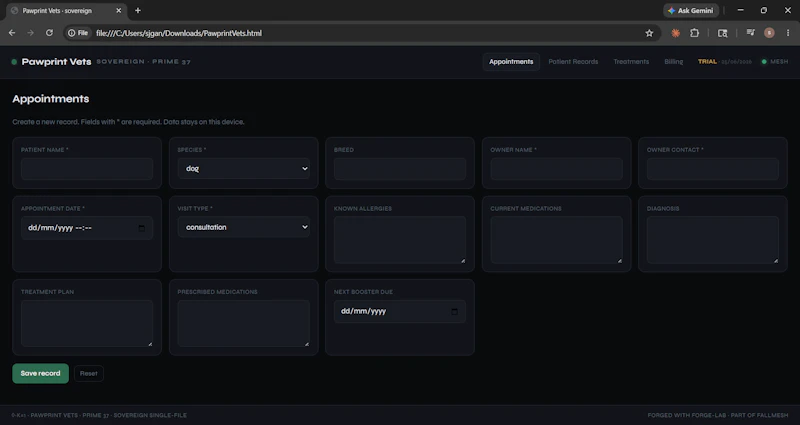Click into the Treatment Plan text area
Screen dimensions: 800x425
pyautogui.click(x=87, y=323)
